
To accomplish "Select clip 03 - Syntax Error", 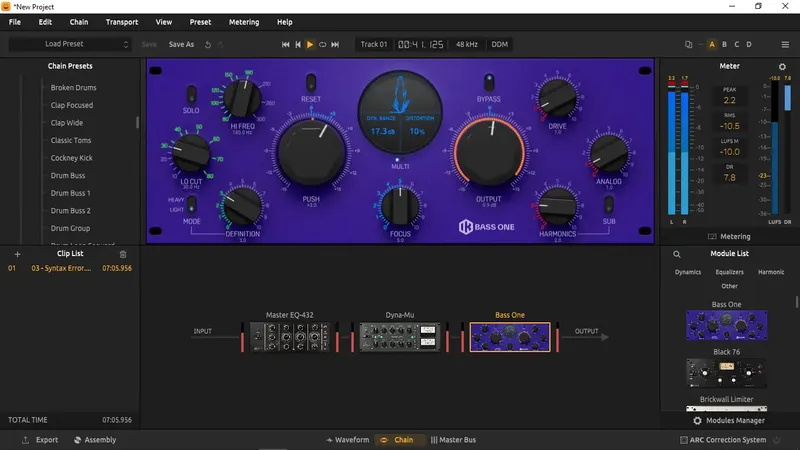I will pyautogui.click(x=70, y=268).
